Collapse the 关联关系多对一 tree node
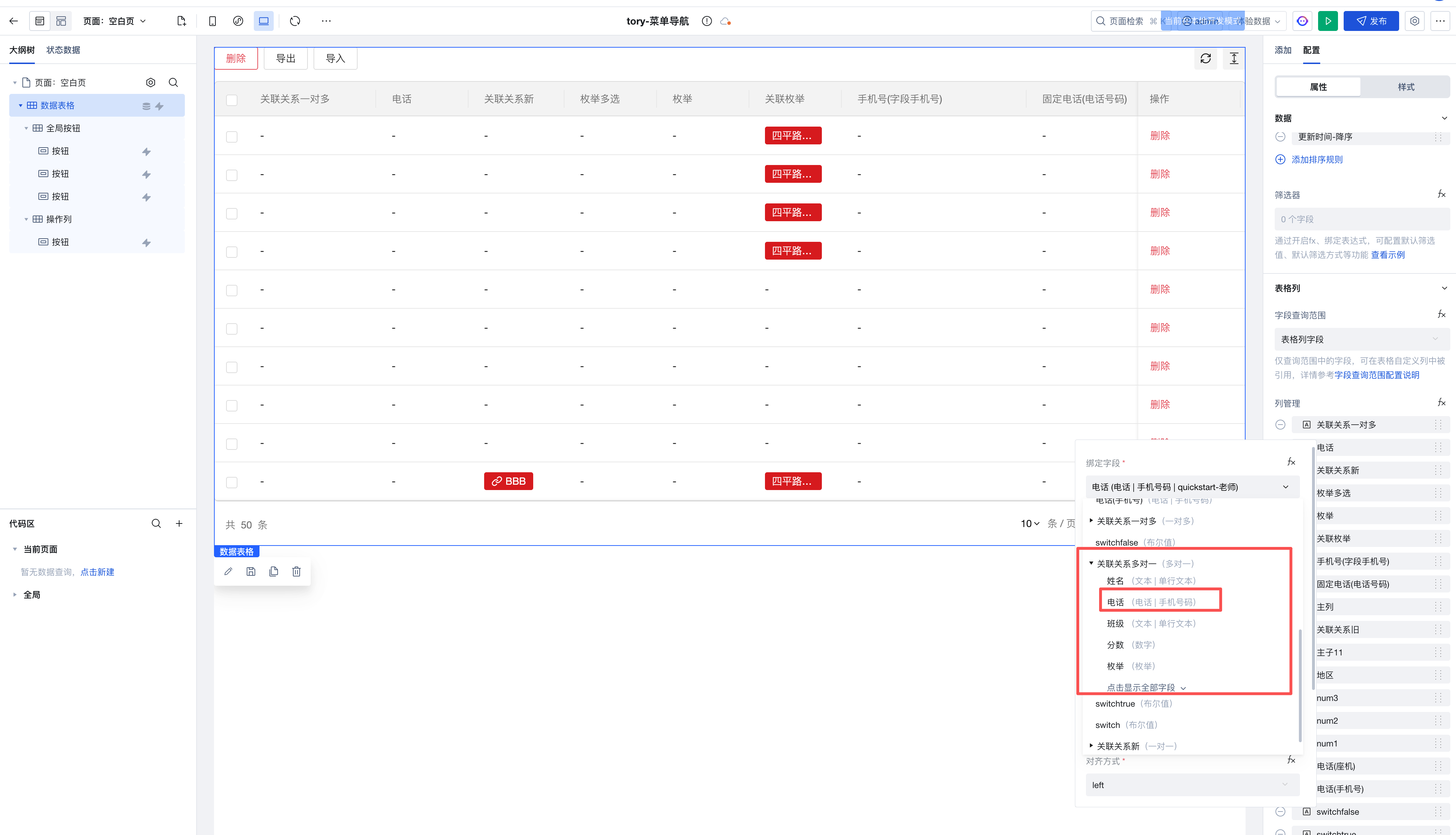This screenshot has height=835, width=1456. pos(1091,563)
